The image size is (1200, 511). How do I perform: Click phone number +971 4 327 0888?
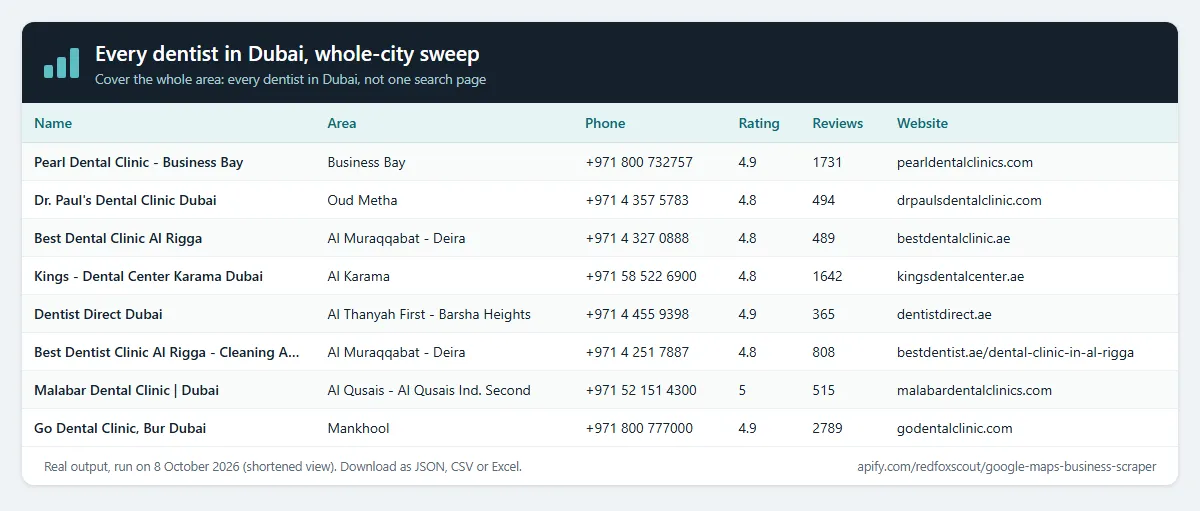coord(637,238)
